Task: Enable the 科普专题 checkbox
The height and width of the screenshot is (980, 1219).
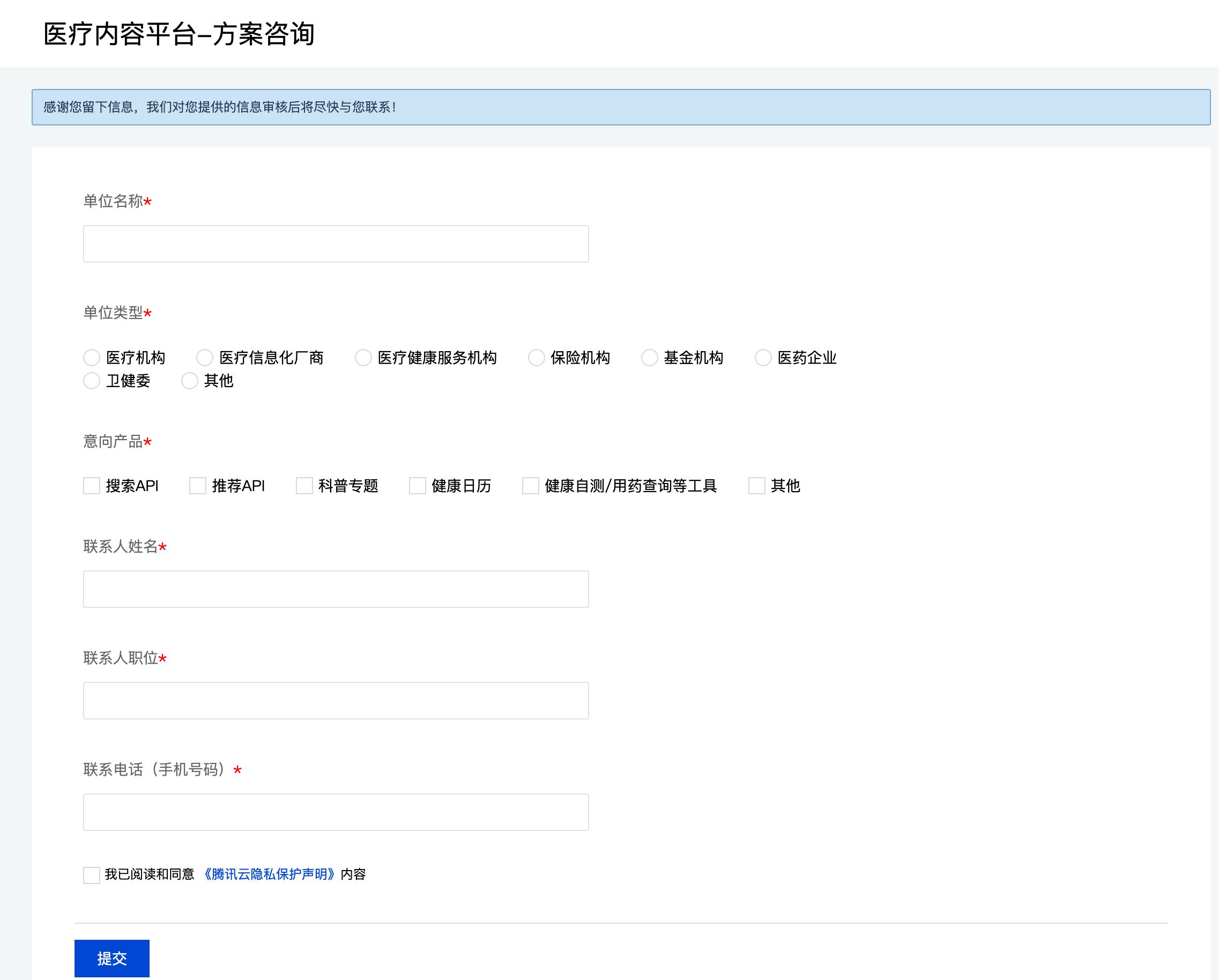Action: (x=304, y=486)
